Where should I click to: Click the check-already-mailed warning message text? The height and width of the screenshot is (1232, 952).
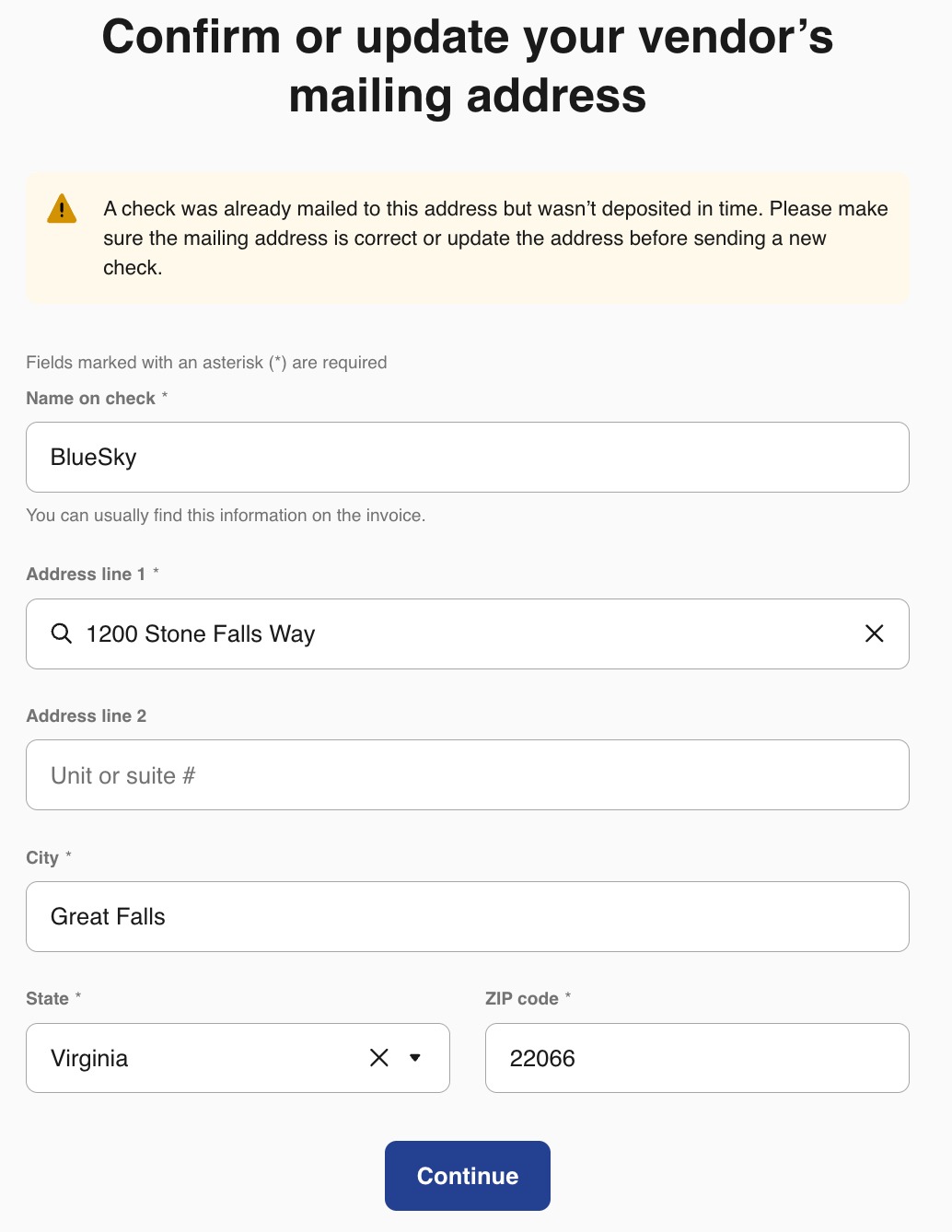click(x=495, y=238)
